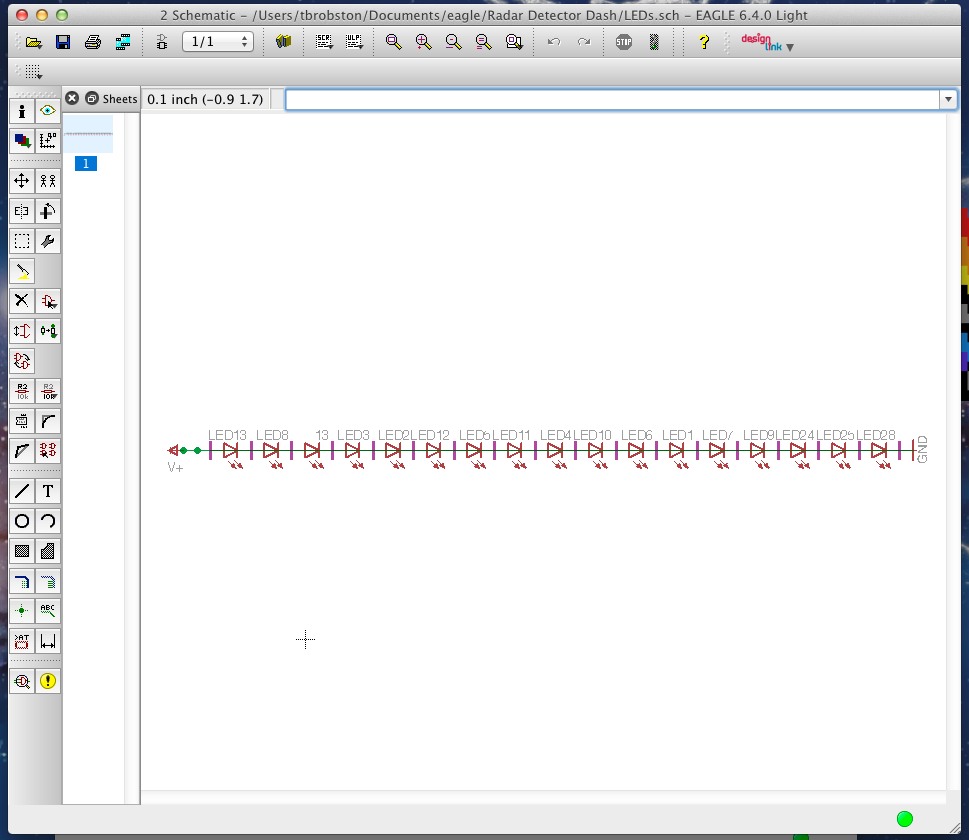
Task: Select the Value tool
Action: coord(48,391)
